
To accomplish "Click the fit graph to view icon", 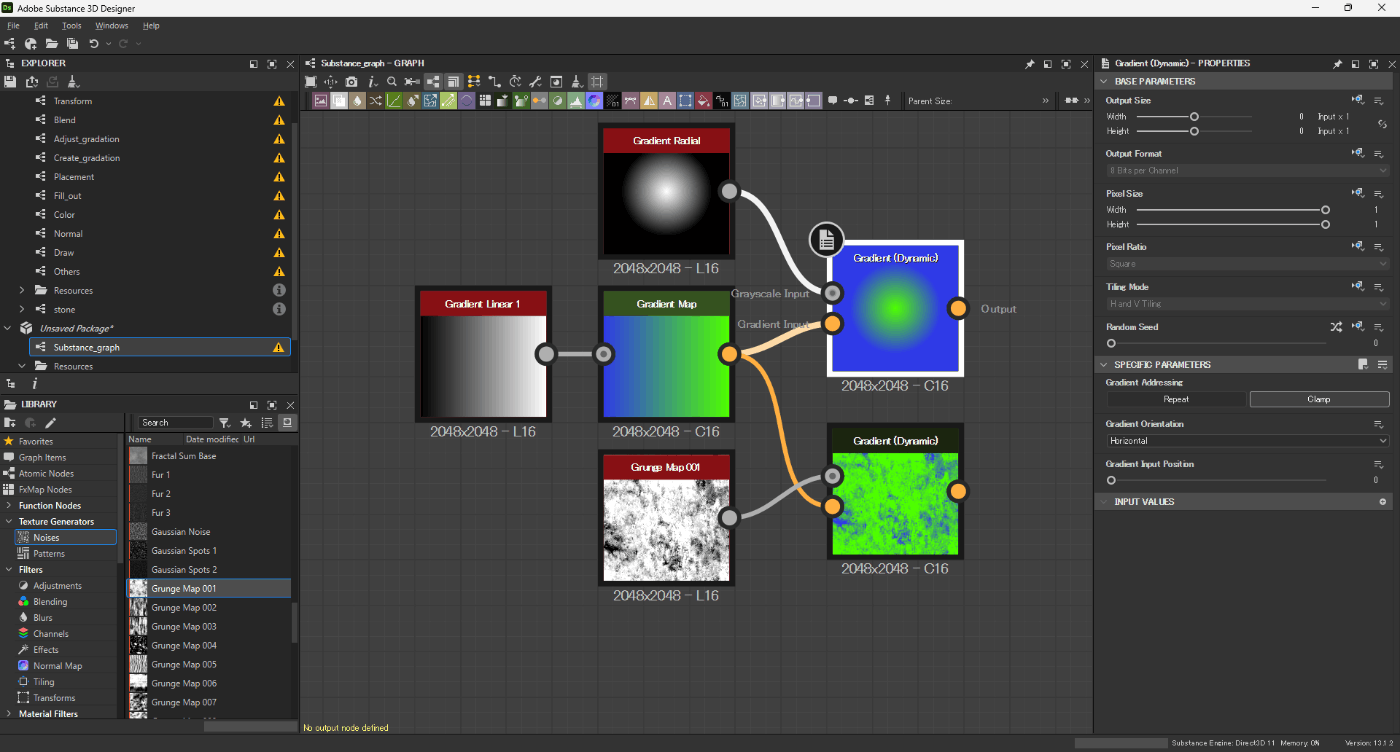I will (310, 82).
